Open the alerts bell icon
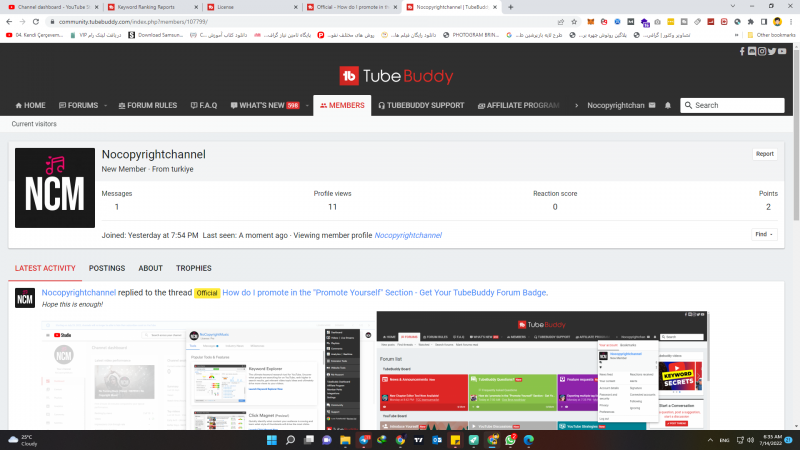Viewport: 800px width, 450px height. (668, 105)
